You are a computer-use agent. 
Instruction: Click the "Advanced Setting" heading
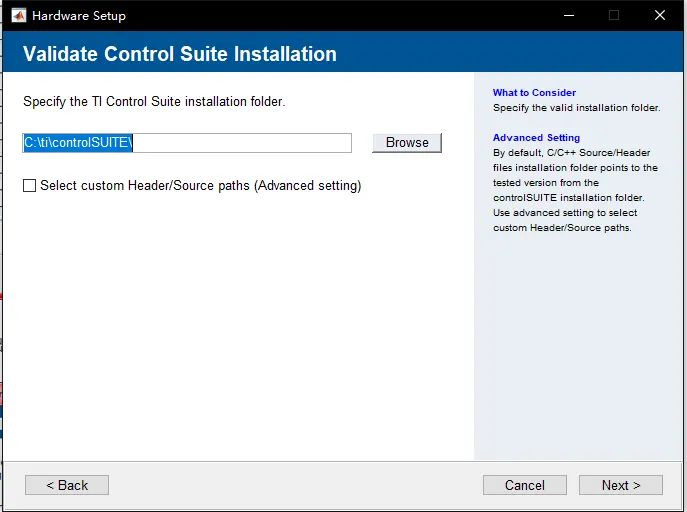click(x=536, y=138)
